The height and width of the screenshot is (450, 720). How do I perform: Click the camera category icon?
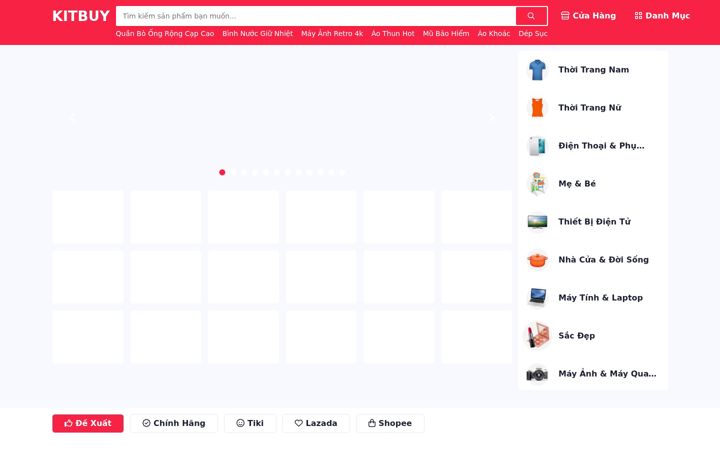point(537,374)
